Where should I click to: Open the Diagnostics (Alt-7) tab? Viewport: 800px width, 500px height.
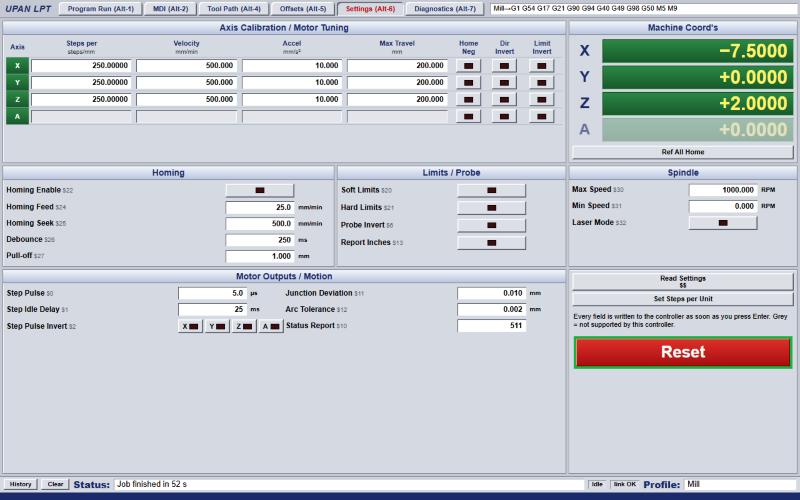[x=445, y=9]
